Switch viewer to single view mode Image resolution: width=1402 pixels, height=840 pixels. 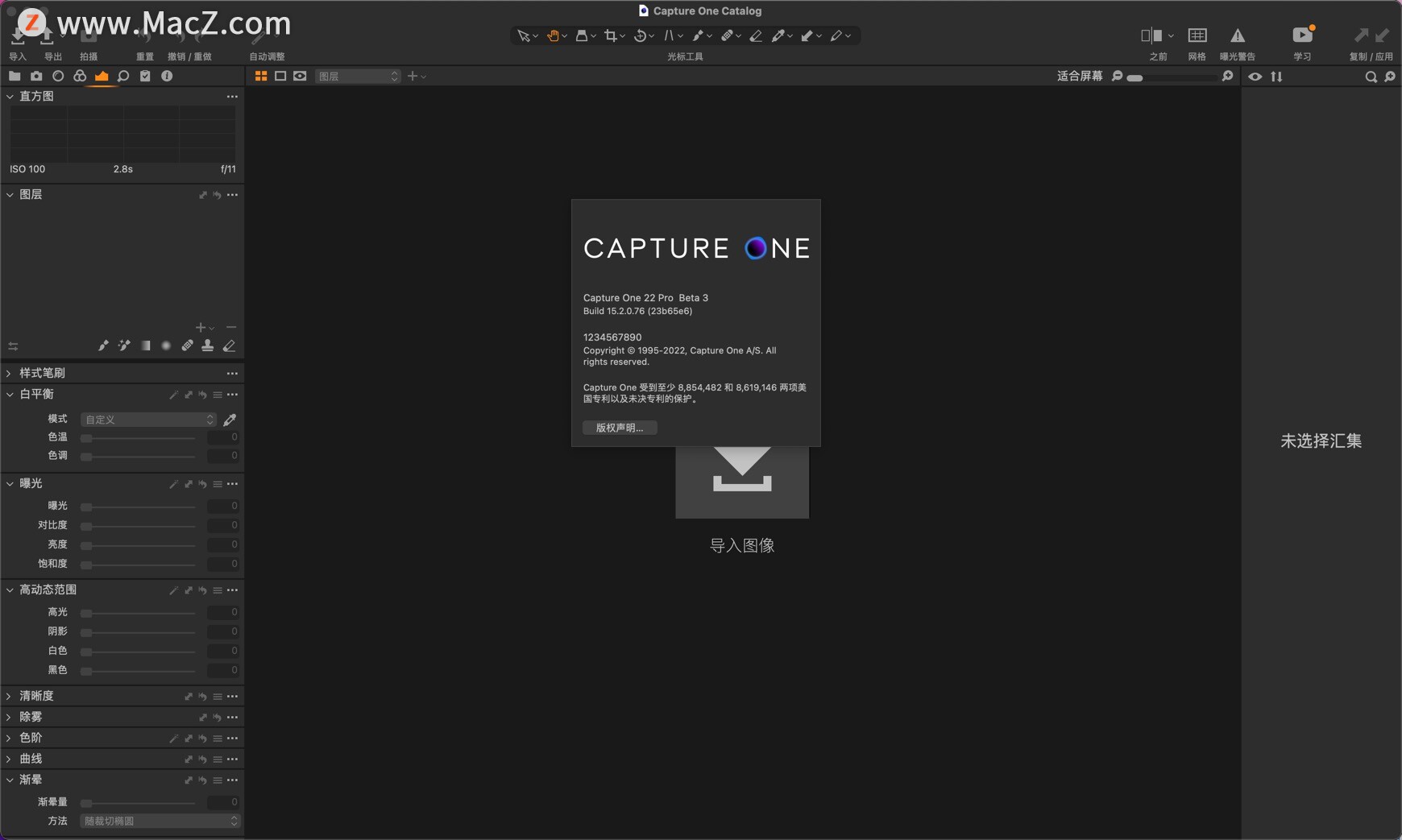click(280, 76)
